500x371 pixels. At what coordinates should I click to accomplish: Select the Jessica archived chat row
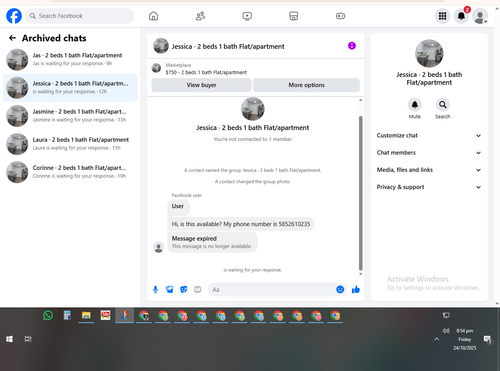70,88
